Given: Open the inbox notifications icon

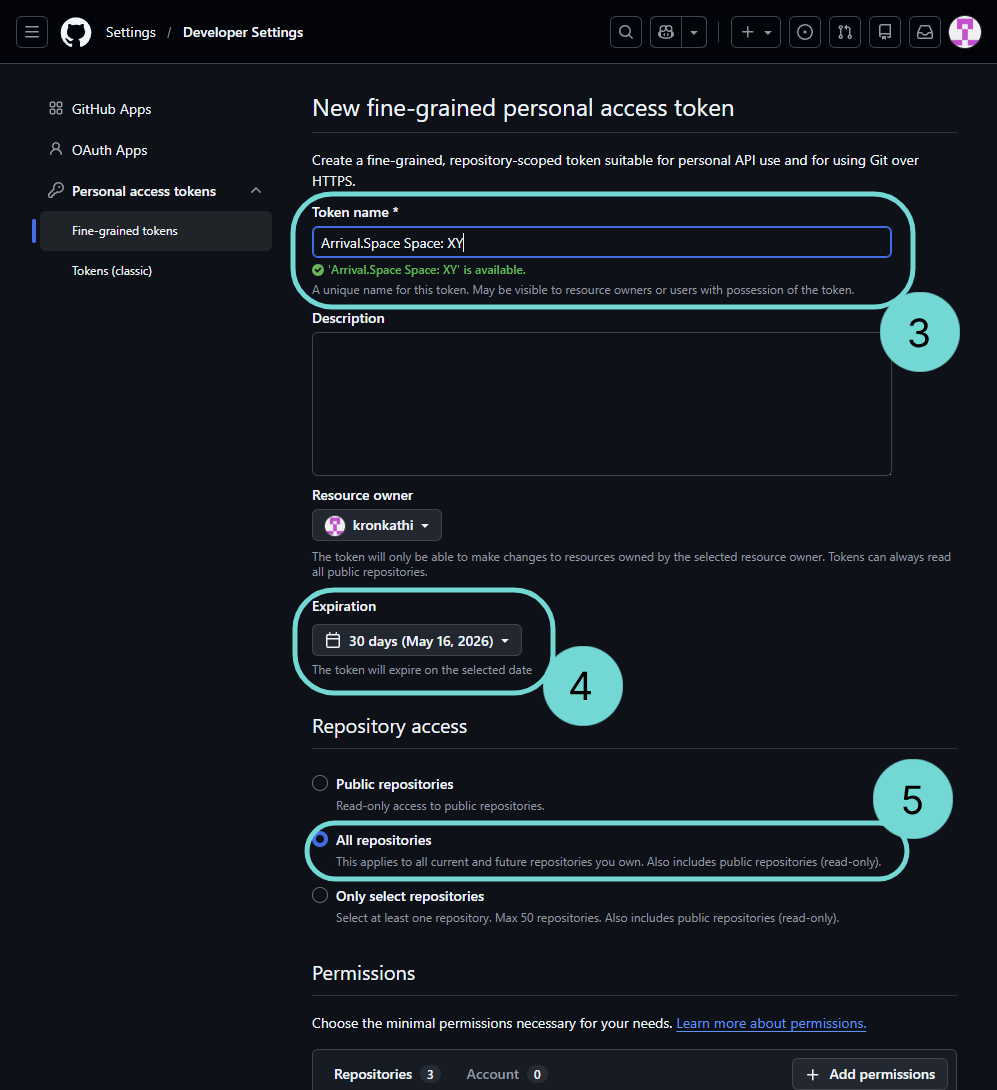Looking at the screenshot, I should pos(926,32).
